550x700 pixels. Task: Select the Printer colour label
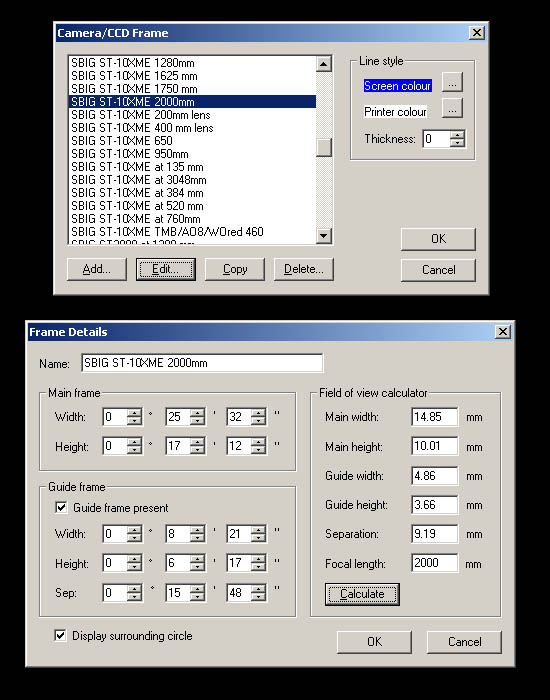pos(395,112)
